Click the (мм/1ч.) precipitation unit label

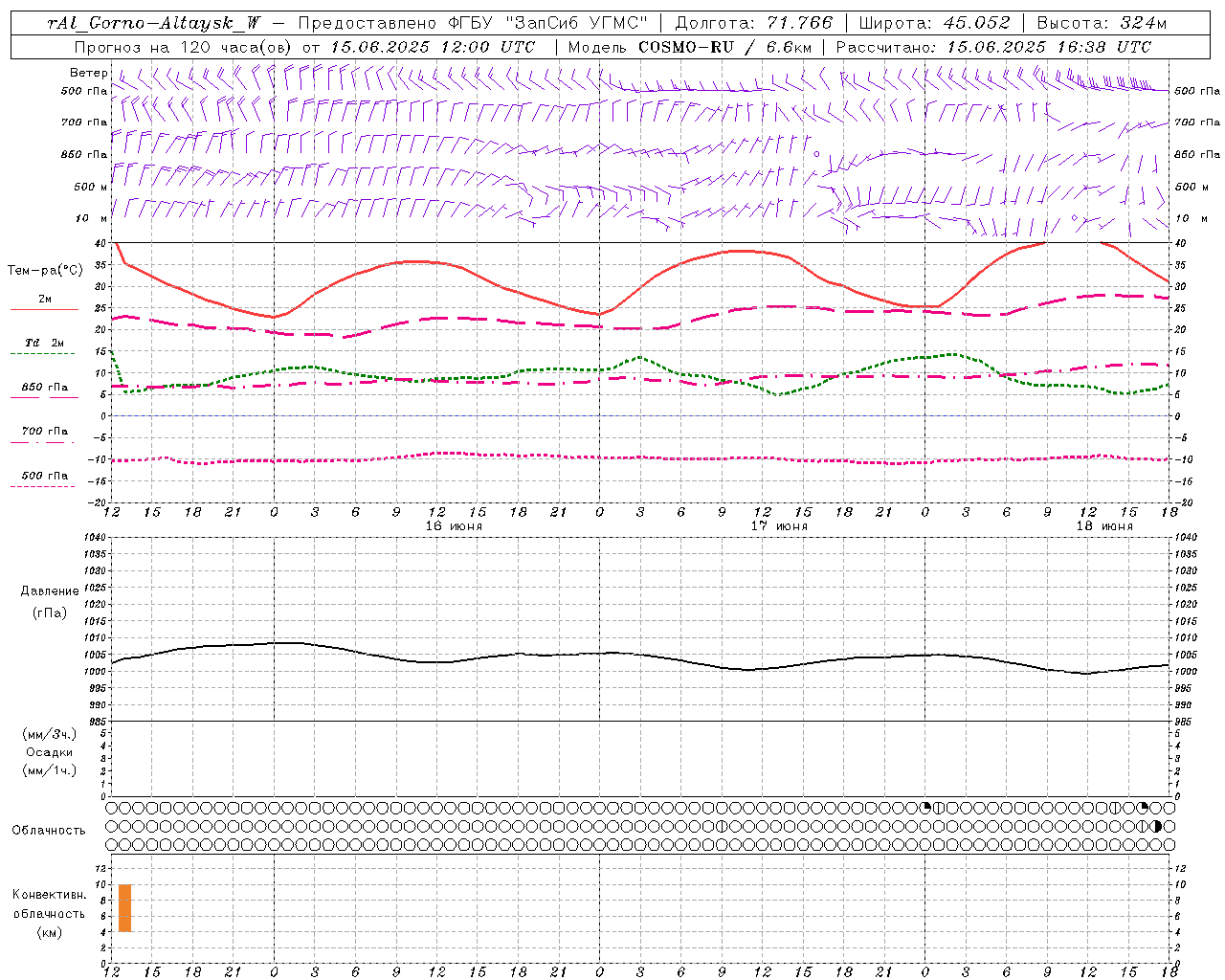click(x=50, y=770)
